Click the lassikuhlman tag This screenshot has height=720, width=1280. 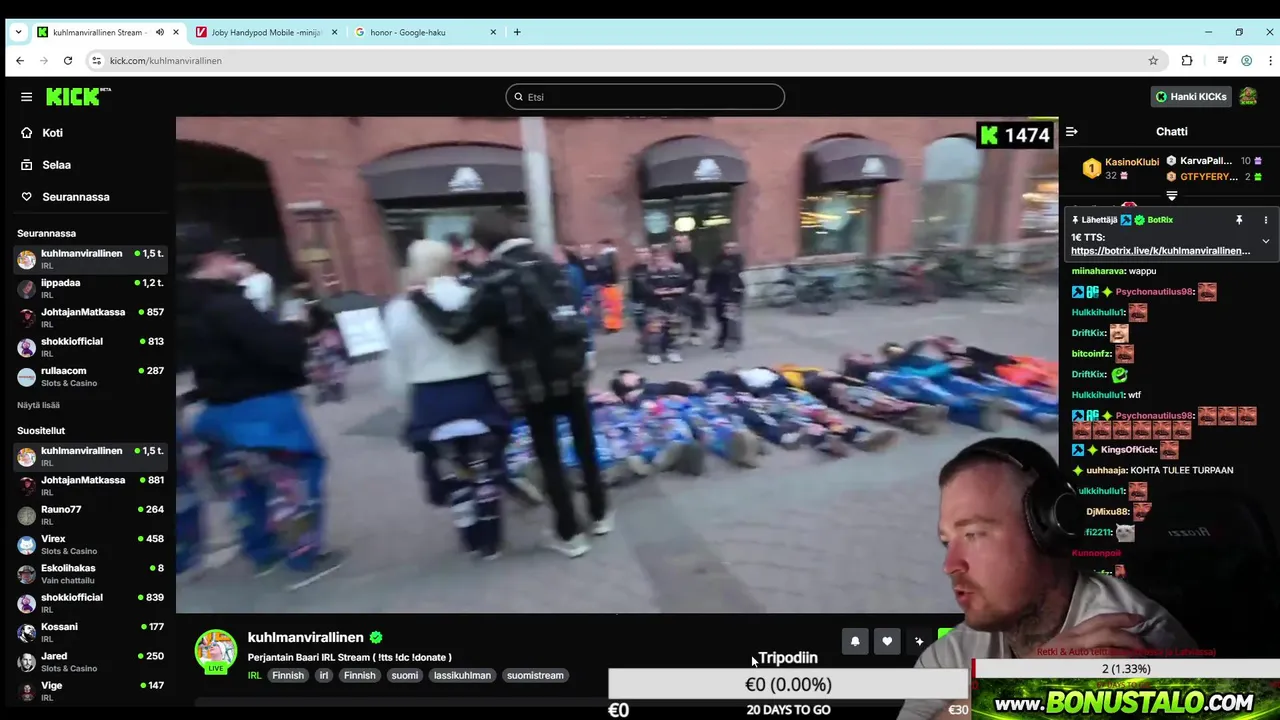pyautogui.click(x=462, y=675)
